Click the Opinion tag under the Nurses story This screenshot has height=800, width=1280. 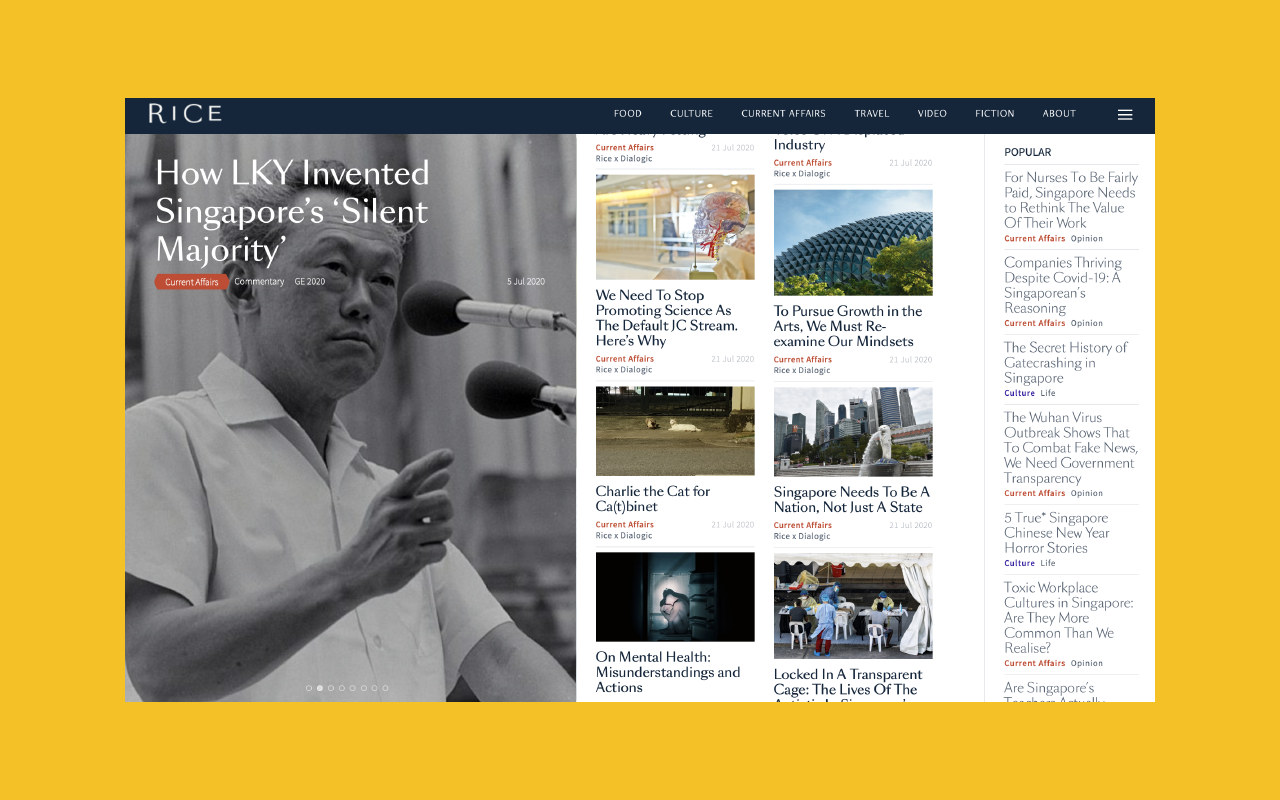click(x=1087, y=238)
